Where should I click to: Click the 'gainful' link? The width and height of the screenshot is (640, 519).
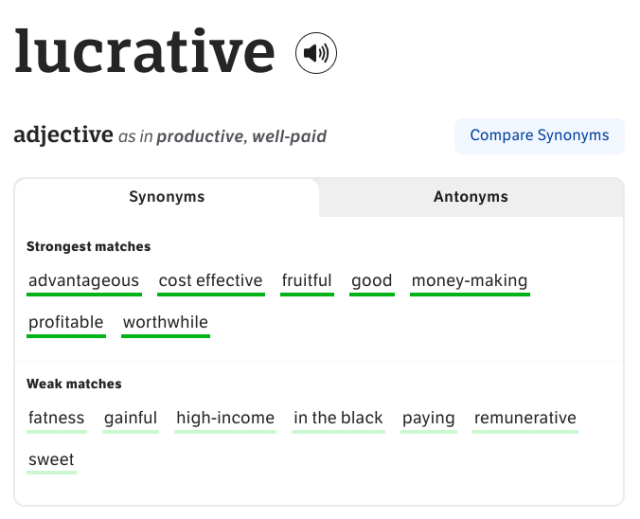pyautogui.click(x=131, y=420)
